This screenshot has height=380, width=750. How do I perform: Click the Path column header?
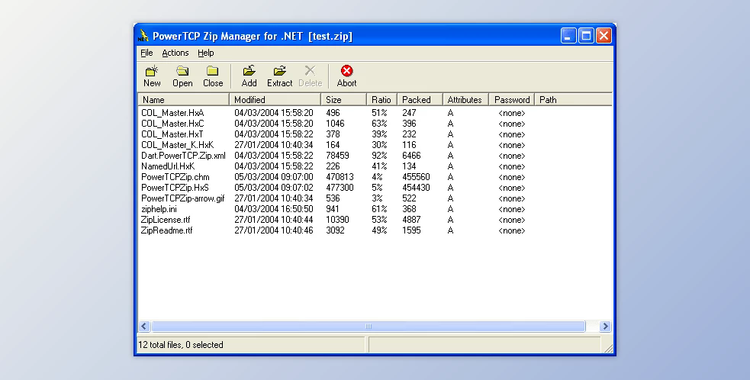click(x=573, y=100)
